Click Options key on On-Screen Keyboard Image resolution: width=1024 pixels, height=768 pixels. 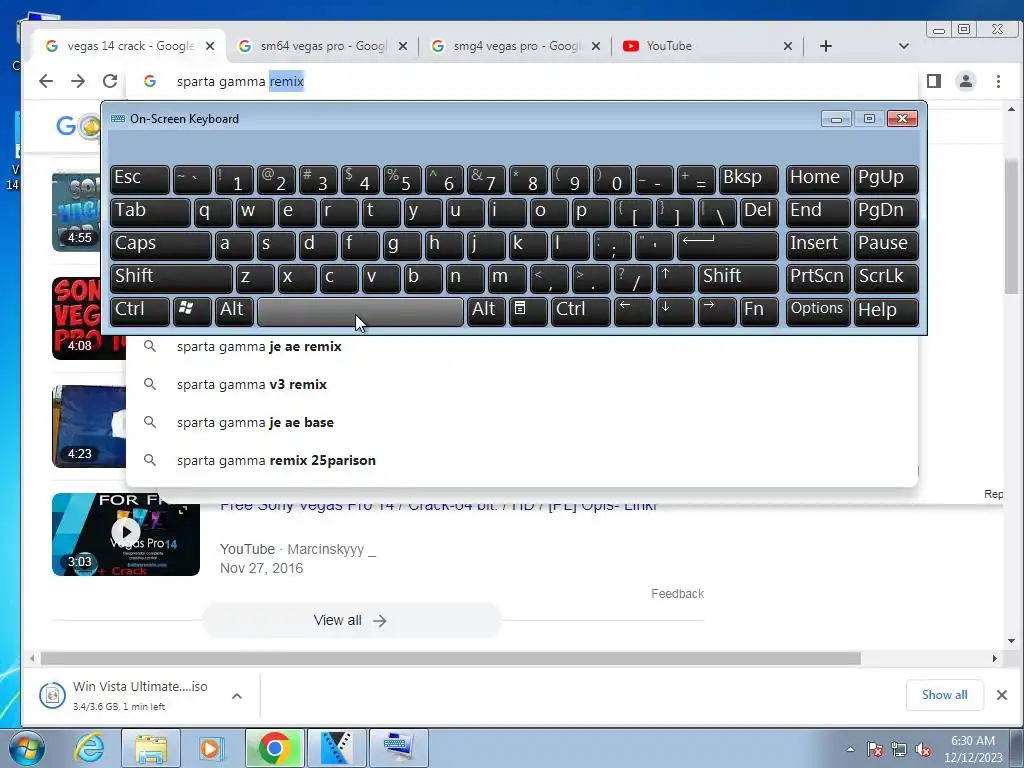(x=818, y=311)
